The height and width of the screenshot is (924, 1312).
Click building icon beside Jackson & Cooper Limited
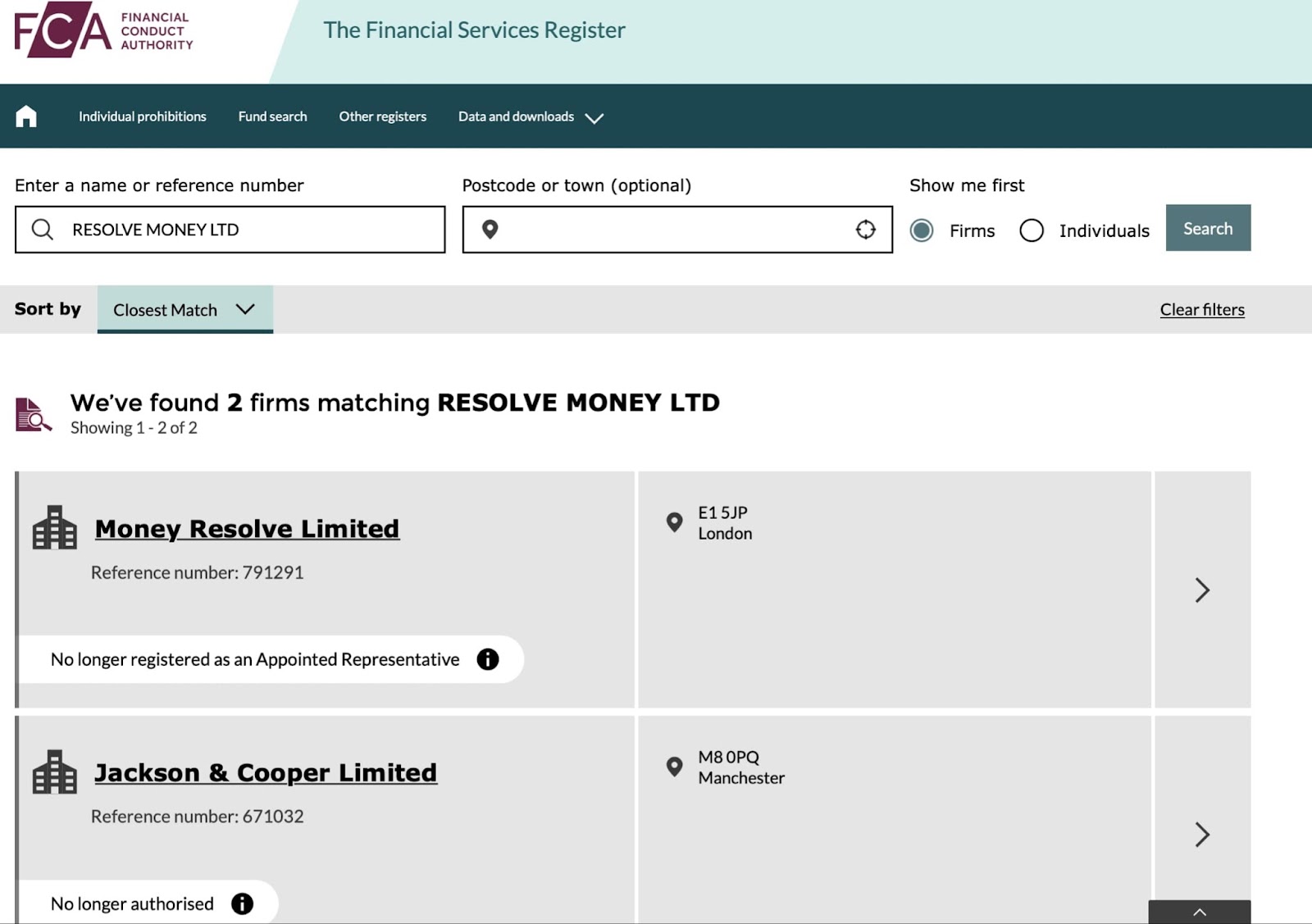tap(55, 772)
